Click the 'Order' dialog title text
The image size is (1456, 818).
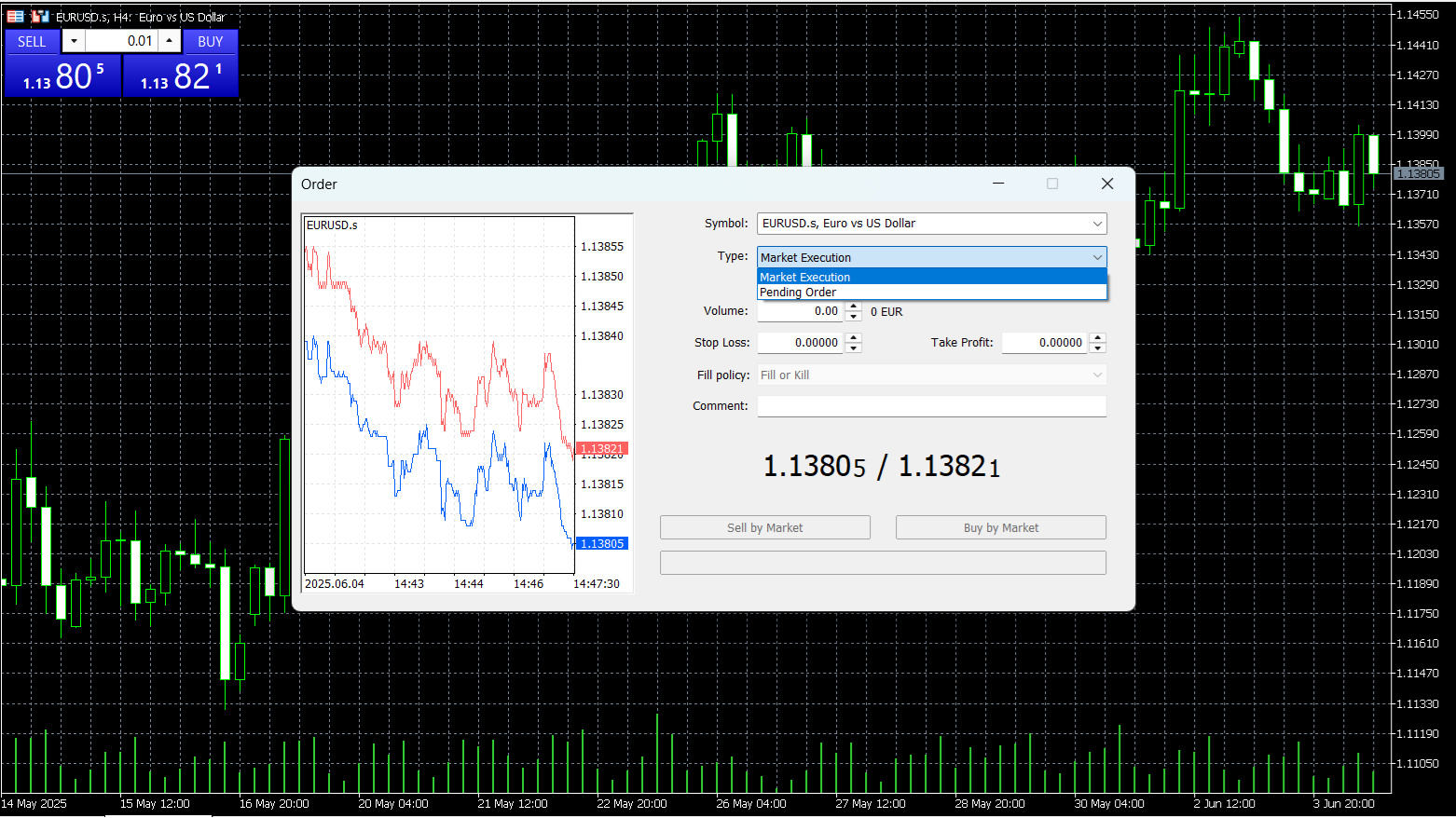pos(319,184)
